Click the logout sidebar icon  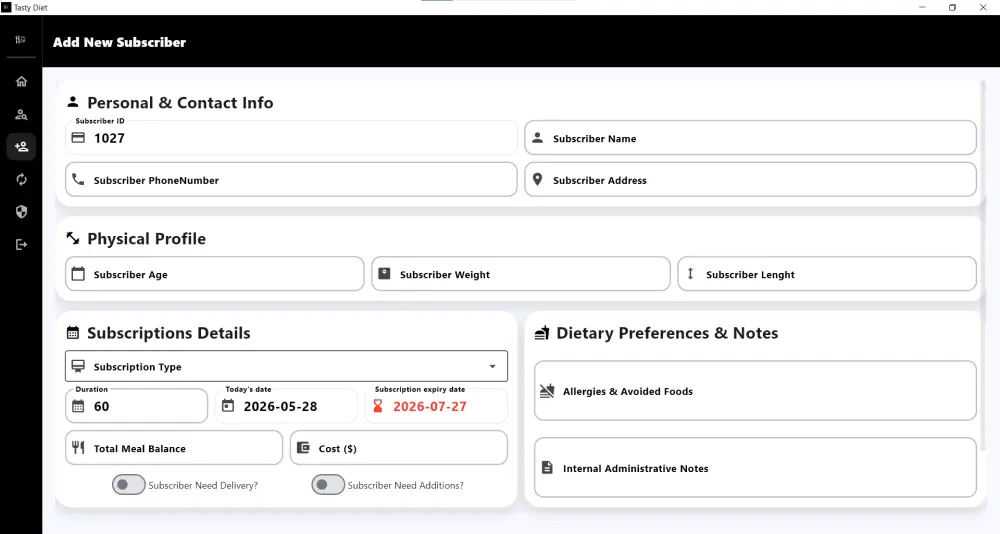click(21, 244)
